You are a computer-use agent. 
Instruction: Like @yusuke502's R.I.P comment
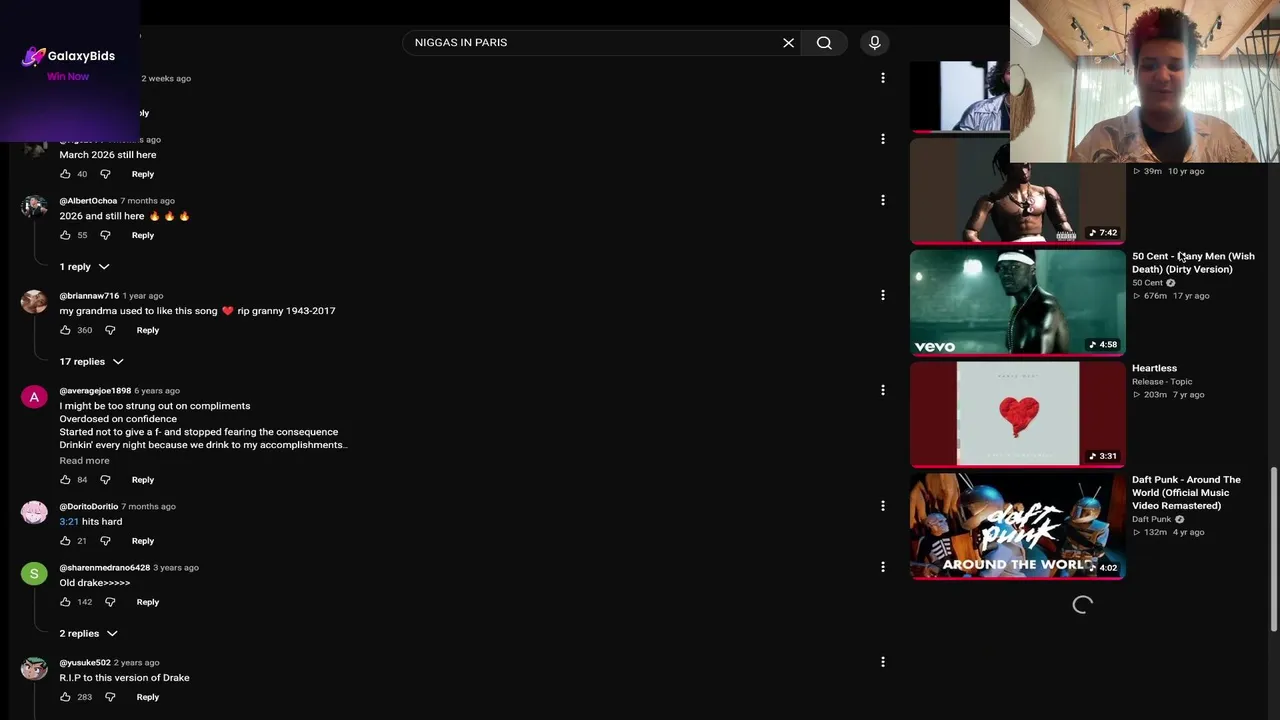pyautogui.click(x=65, y=697)
